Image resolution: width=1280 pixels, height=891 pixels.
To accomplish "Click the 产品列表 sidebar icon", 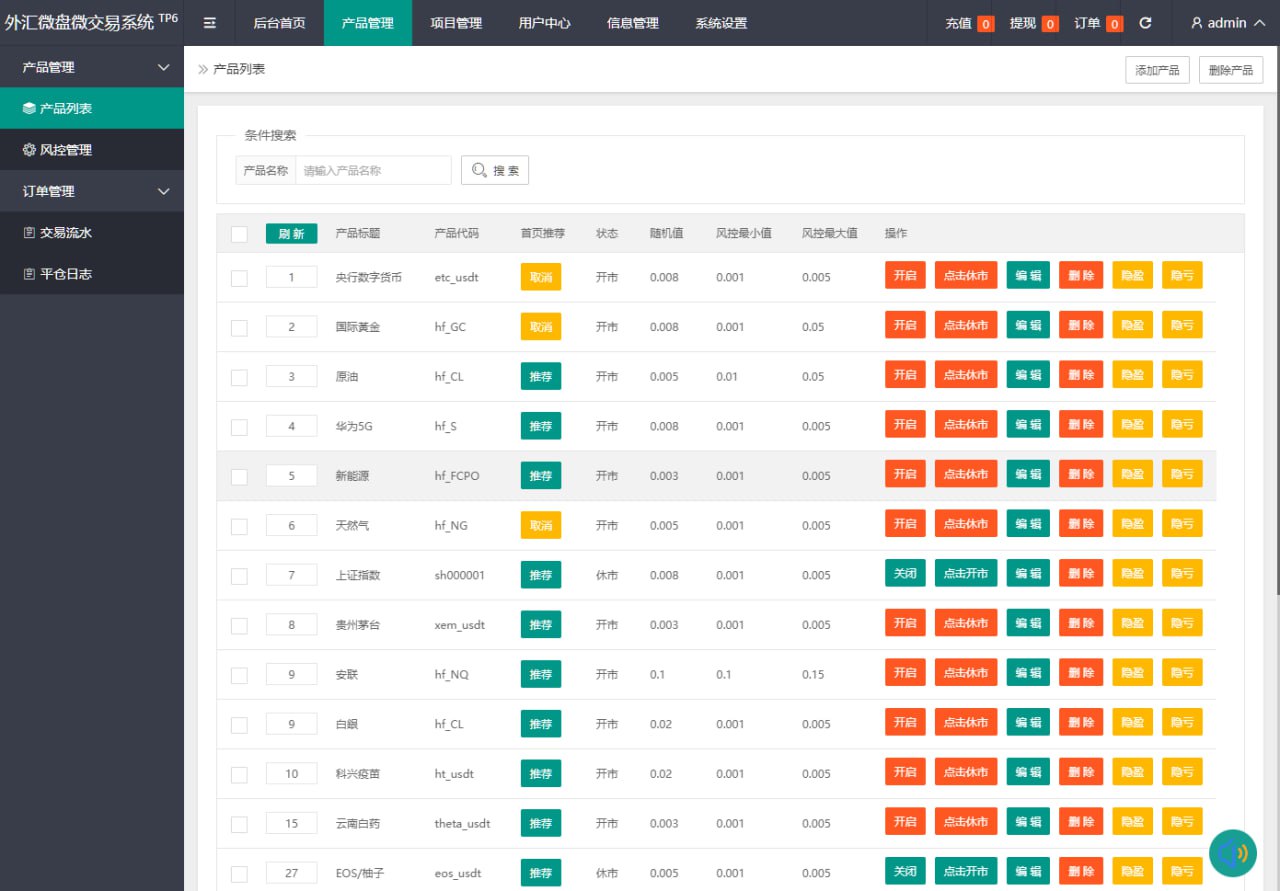I will click(29, 108).
